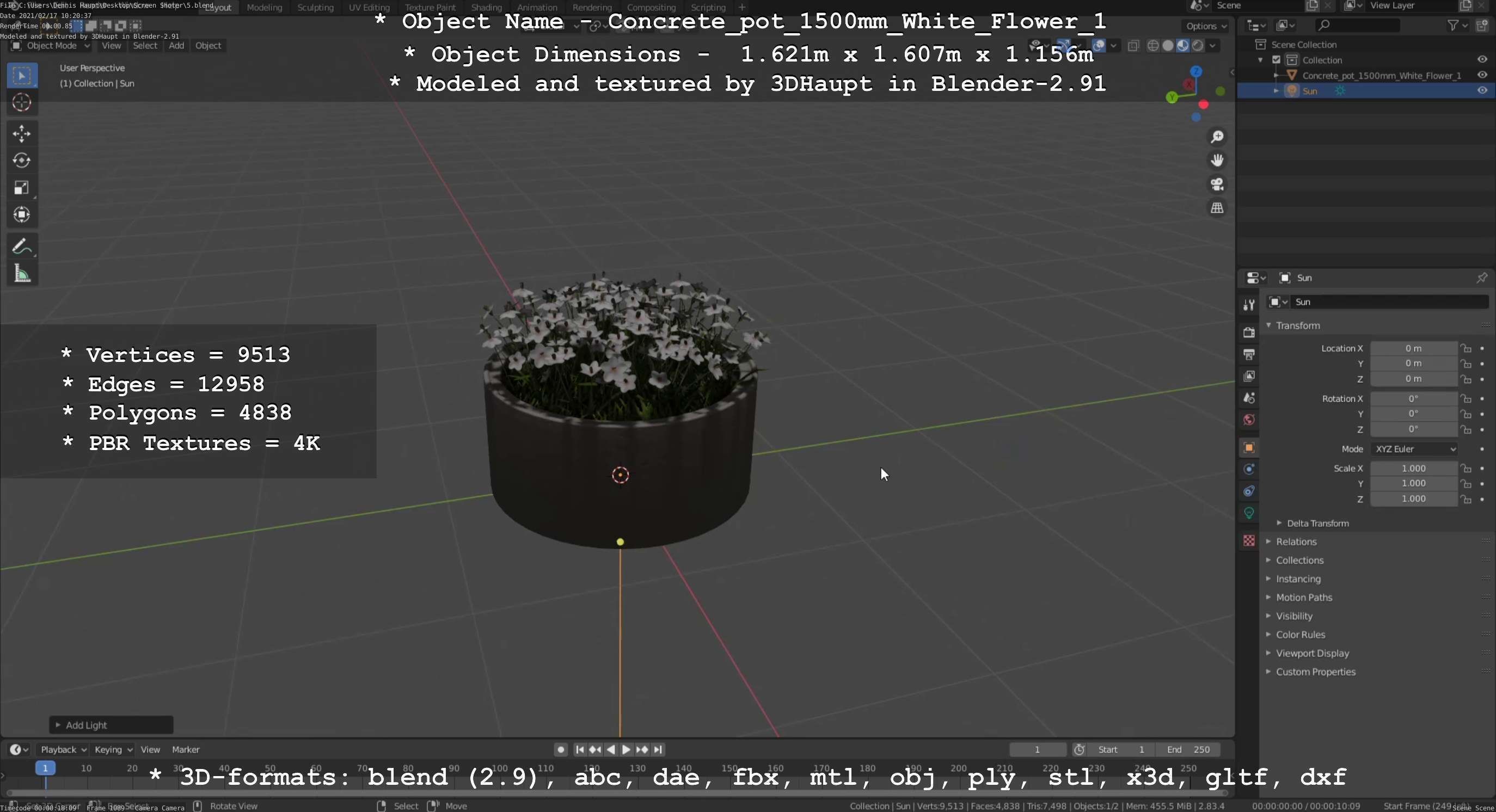Pin the properties editor context
This screenshot has height=812, width=1496.
[1481, 278]
